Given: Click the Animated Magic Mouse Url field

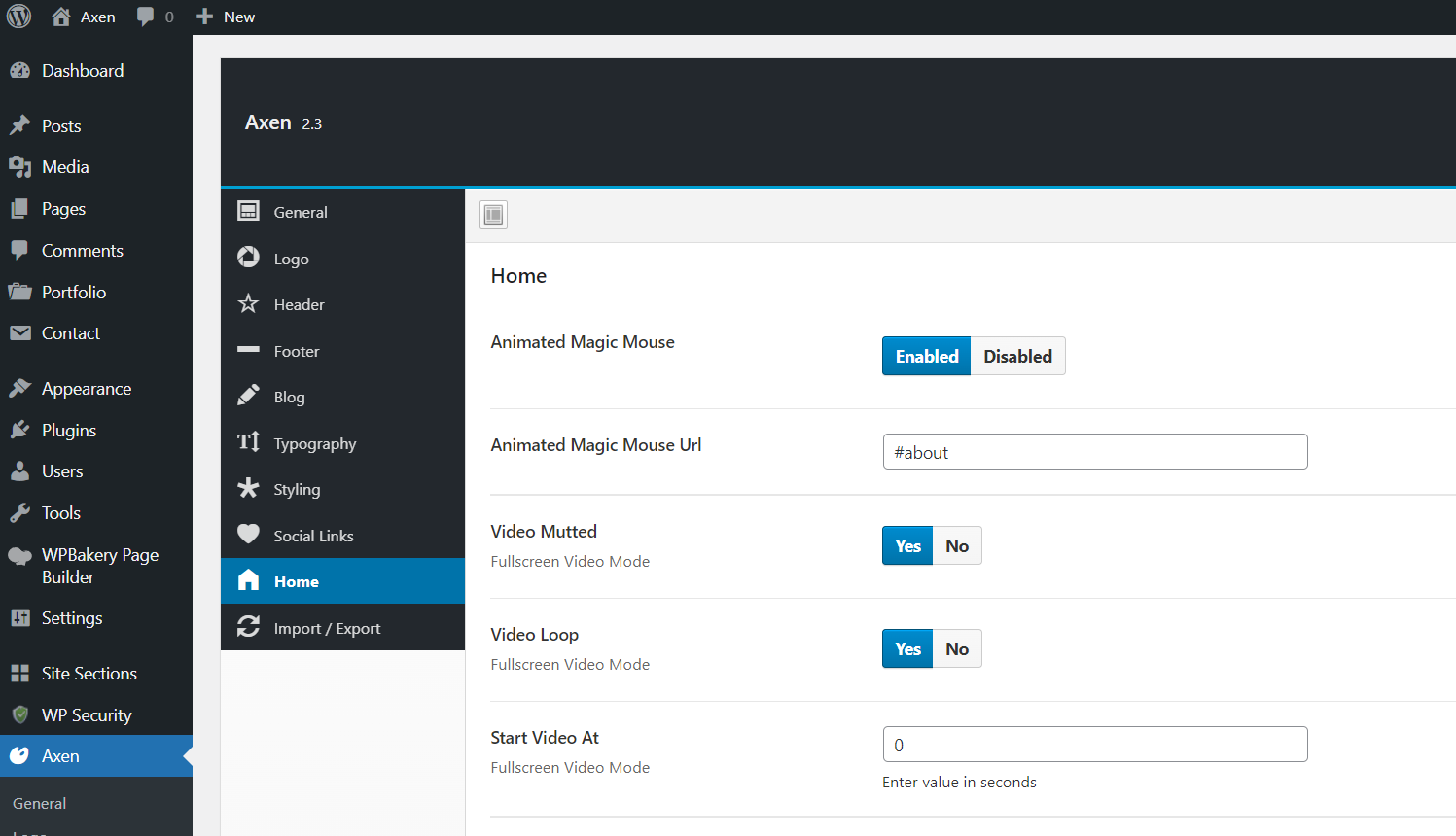Looking at the screenshot, I should 1095,452.
